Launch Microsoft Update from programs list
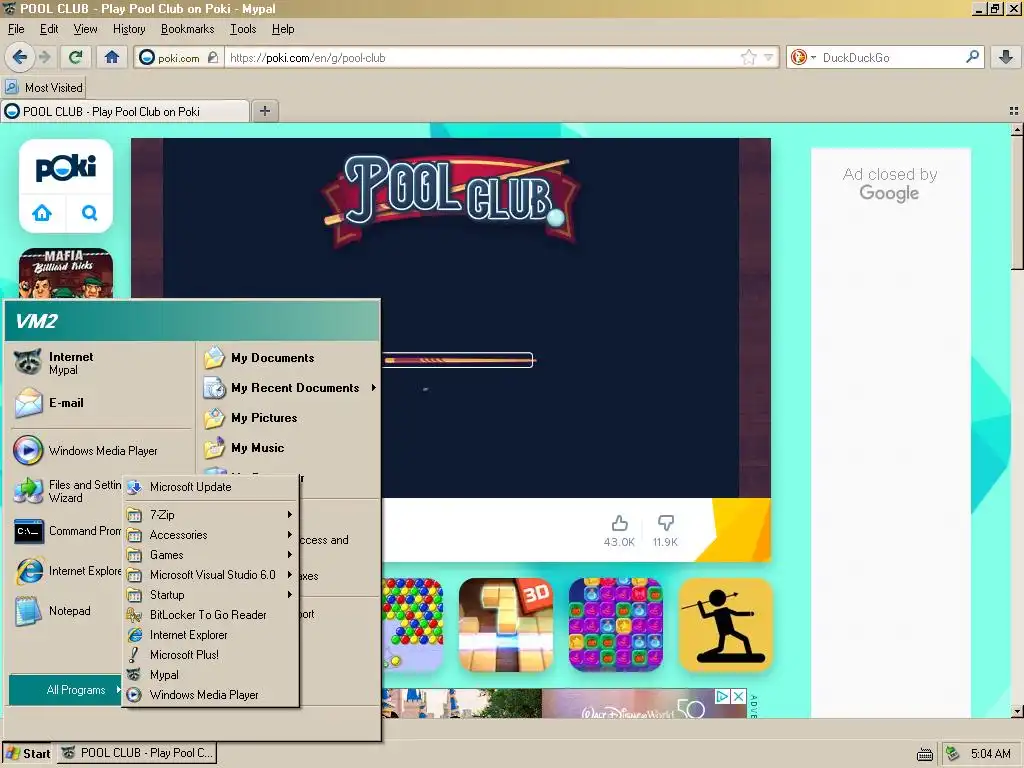 (x=211, y=487)
